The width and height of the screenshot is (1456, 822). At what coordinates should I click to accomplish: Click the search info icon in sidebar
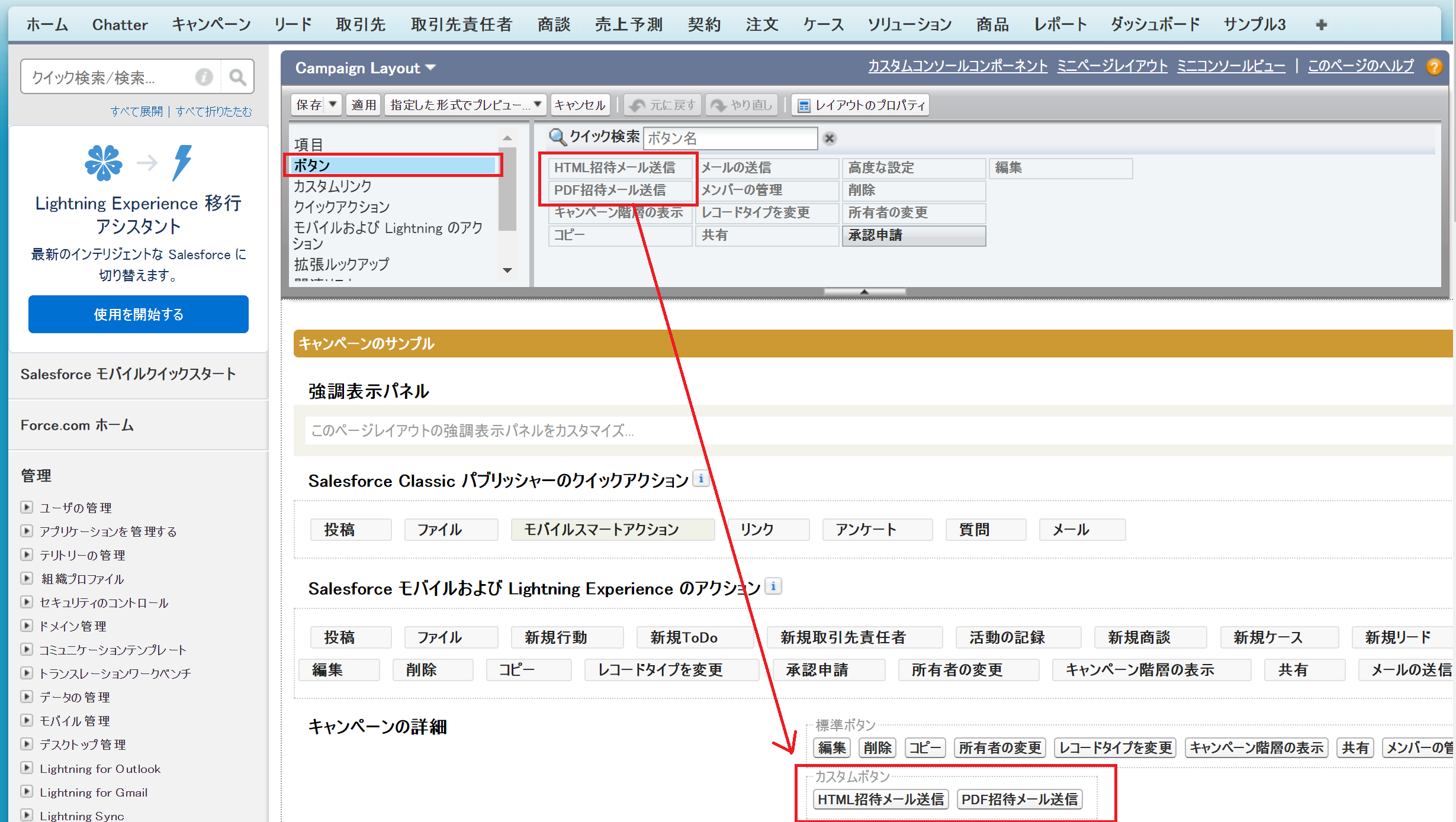tap(204, 77)
